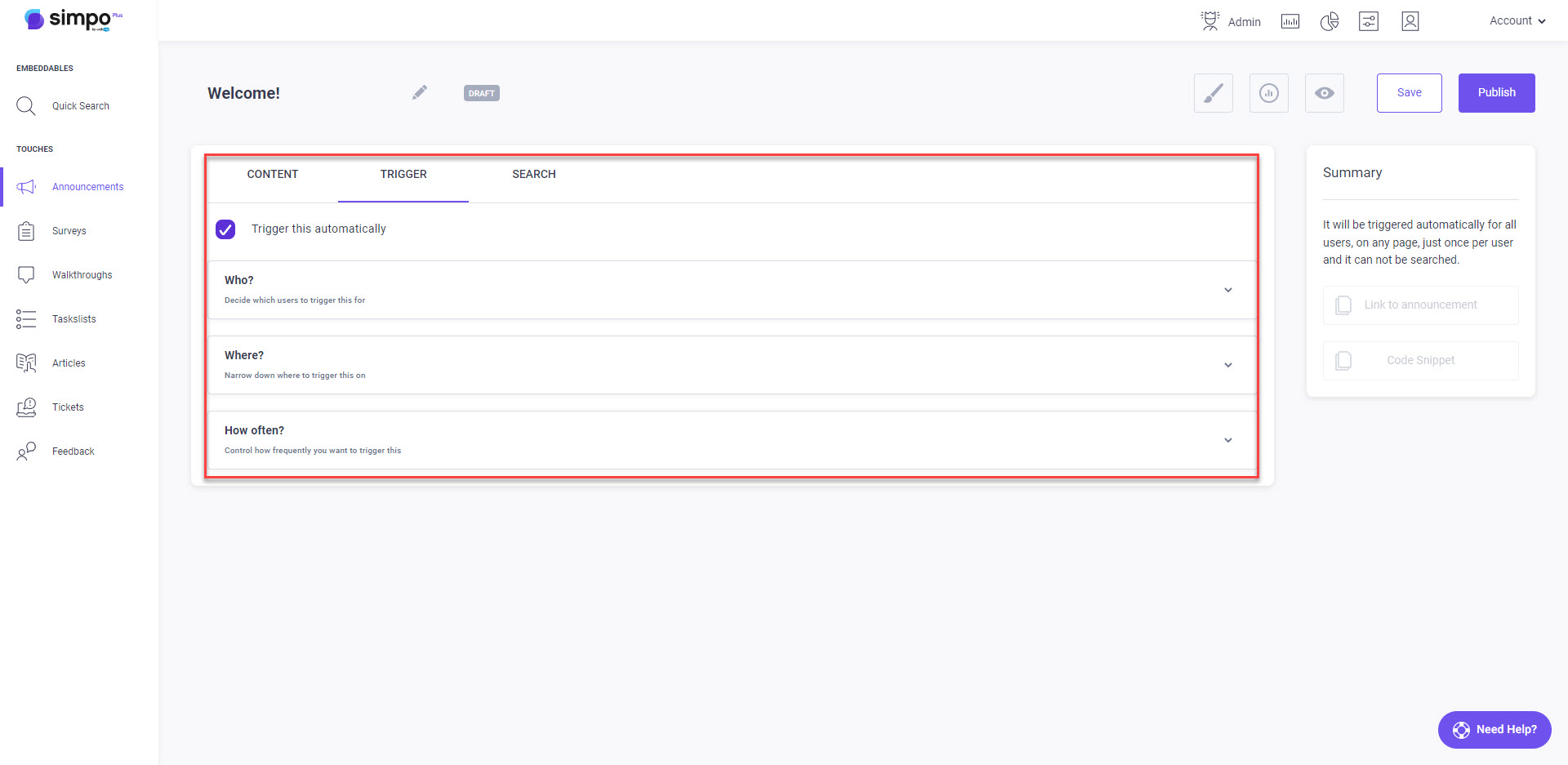The width and height of the screenshot is (1568, 765).
Task: Click Code Snippet text
Action: point(1421,361)
